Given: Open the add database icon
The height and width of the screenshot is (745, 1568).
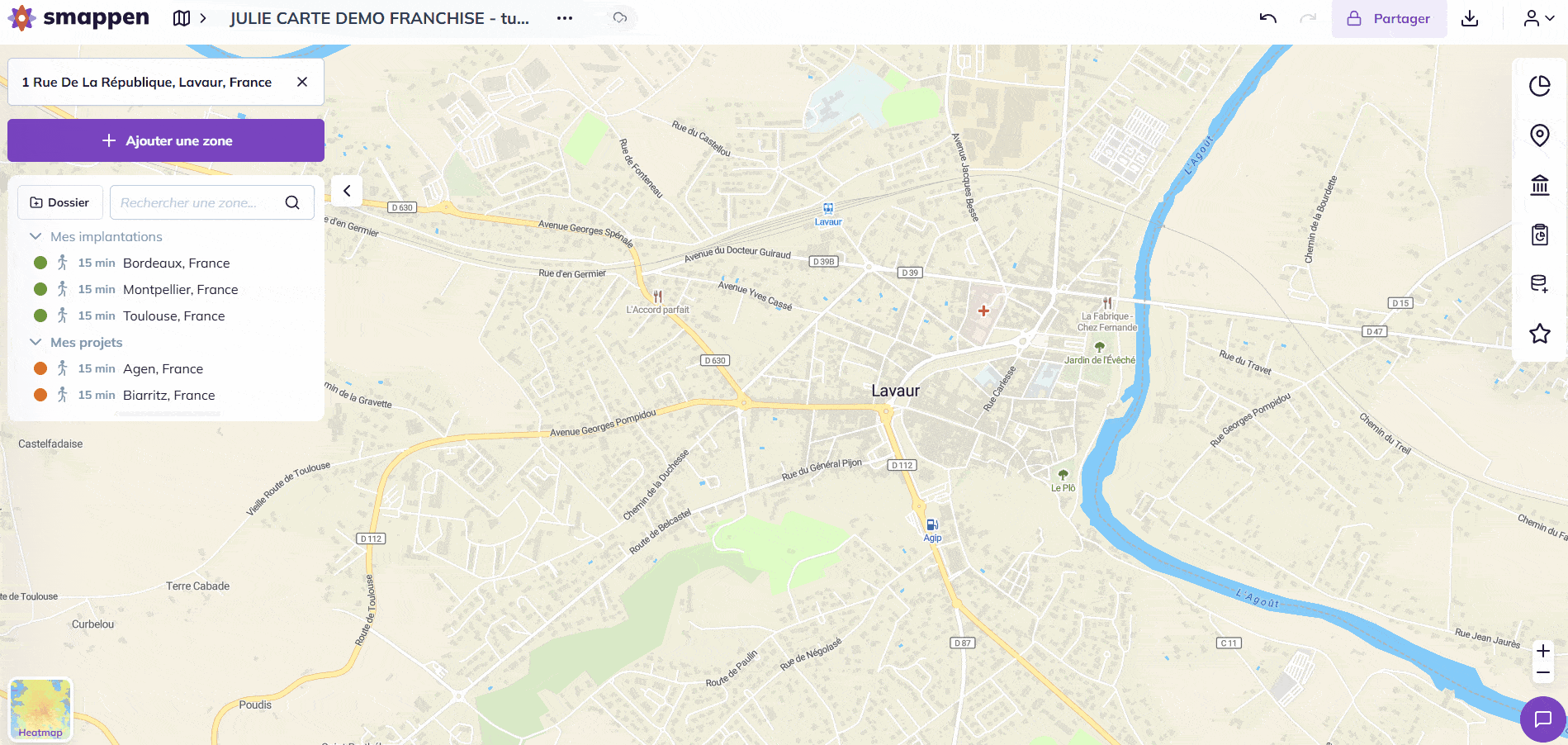Looking at the screenshot, I should pos(1539,284).
